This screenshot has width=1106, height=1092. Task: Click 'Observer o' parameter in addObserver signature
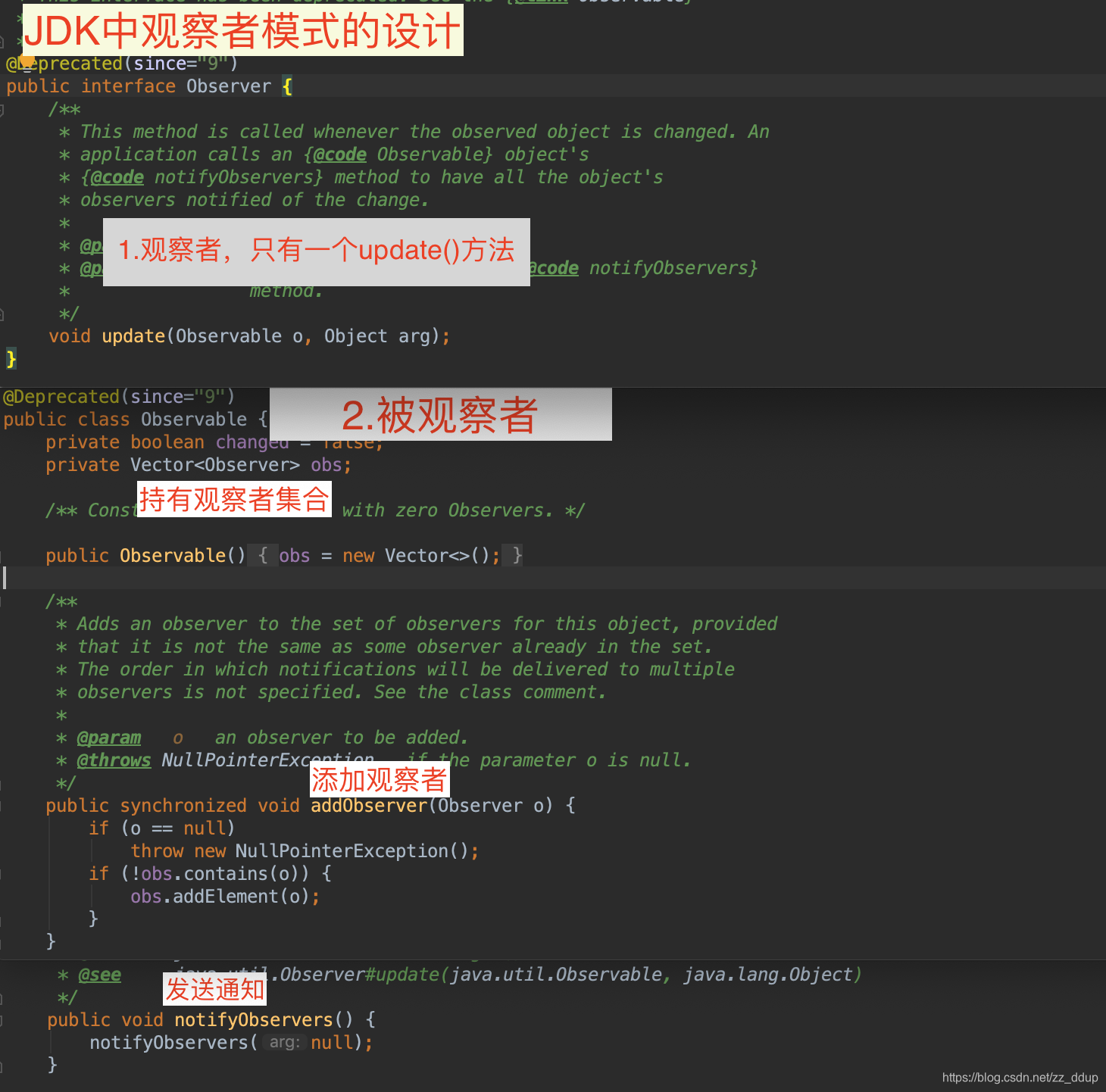coord(491,806)
